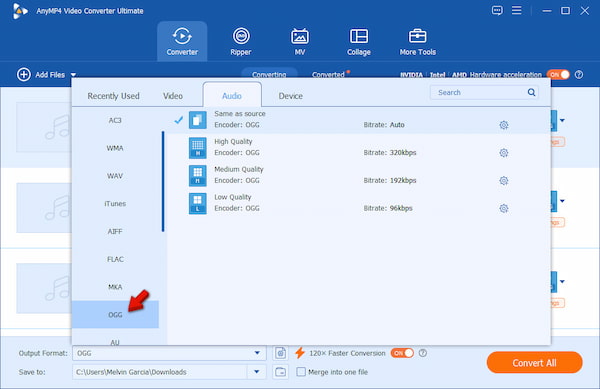Click the feedback chat icon in title bar
Viewport: 600px width, 389px height.
(497, 10)
